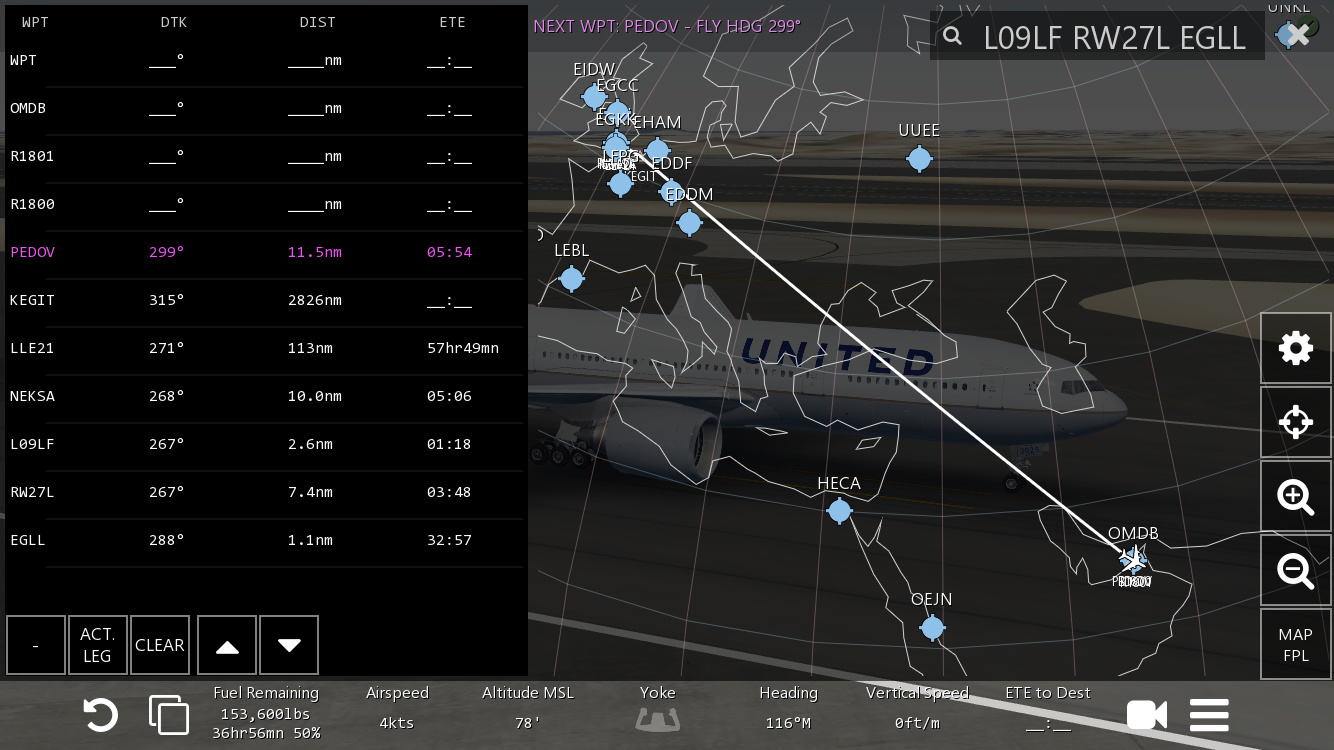Move the selected waypoint up with the up arrow
Image resolution: width=1334 pixels, height=750 pixels.
[228, 645]
